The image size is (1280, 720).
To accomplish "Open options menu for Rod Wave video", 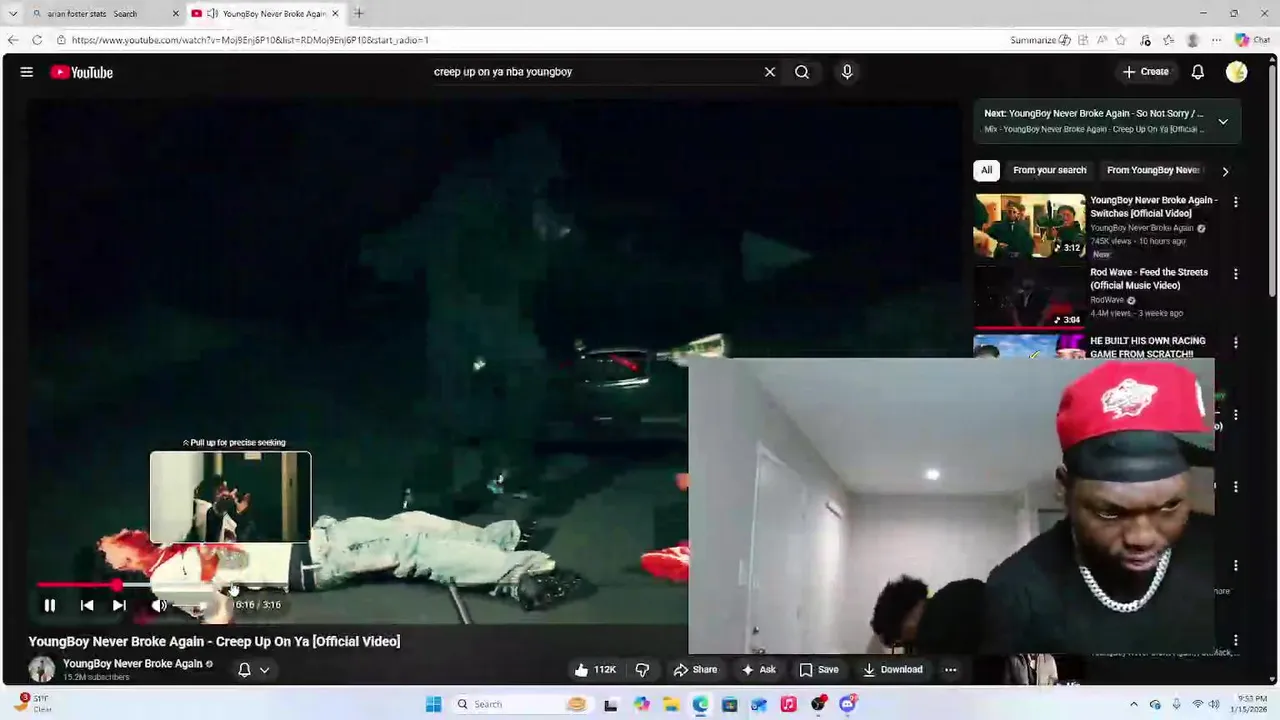I will pyautogui.click(x=1236, y=274).
